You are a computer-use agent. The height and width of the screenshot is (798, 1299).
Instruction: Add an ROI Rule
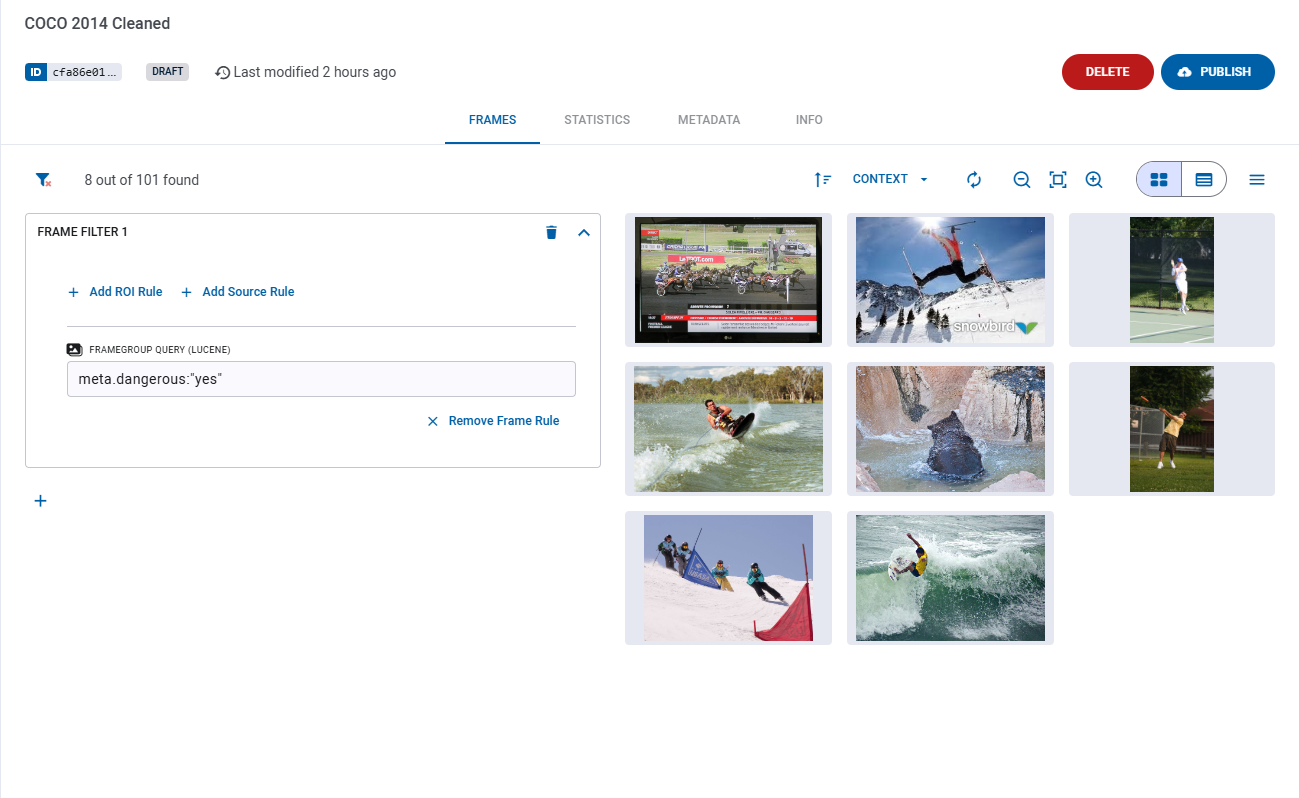[115, 291]
